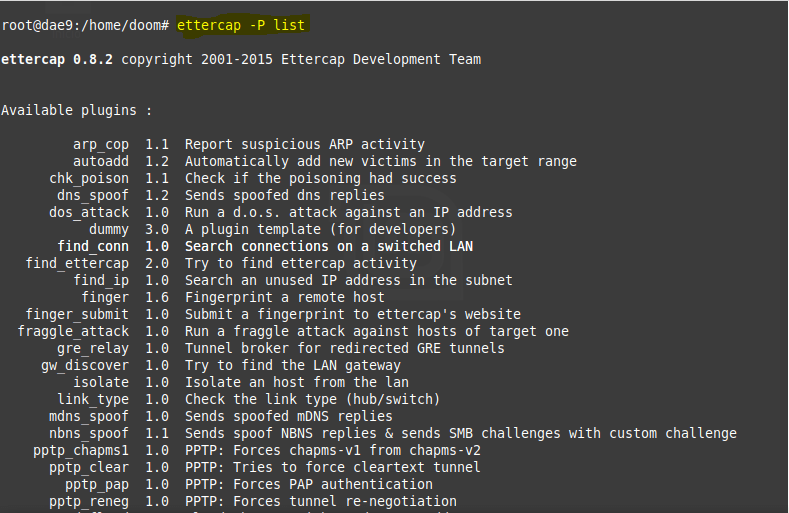Viewport: 789px width, 513px height.
Task: Select the arp_cop plugin name
Action: tap(100, 144)
